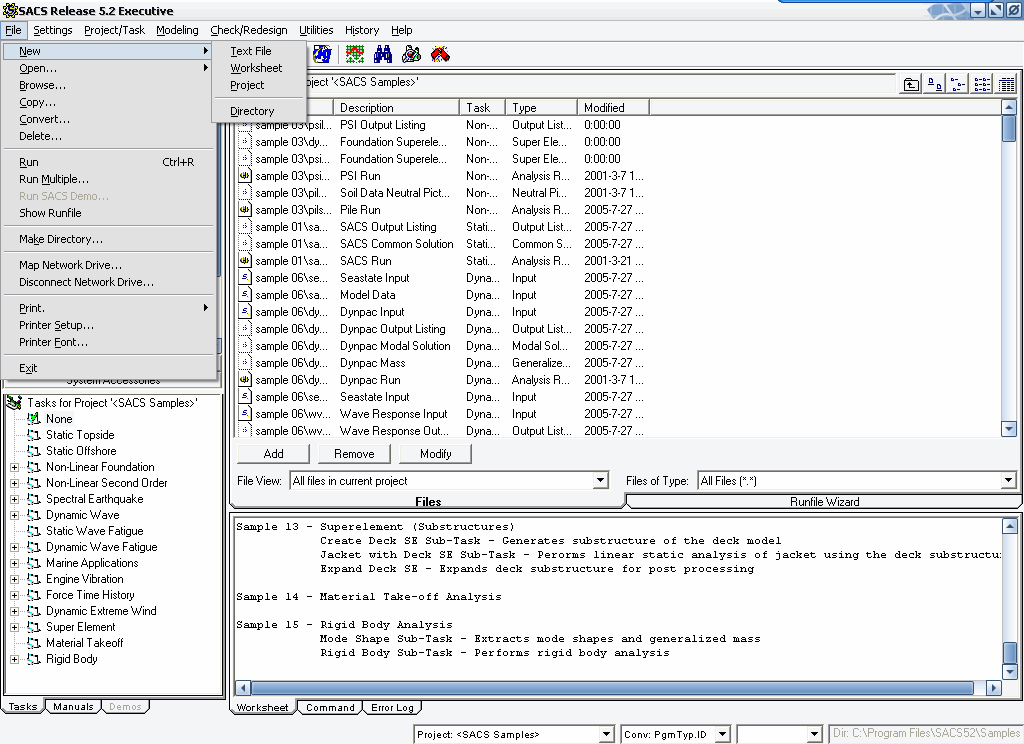
Task: Click the SACS Run file icon
Action: (x=245, y=261)
